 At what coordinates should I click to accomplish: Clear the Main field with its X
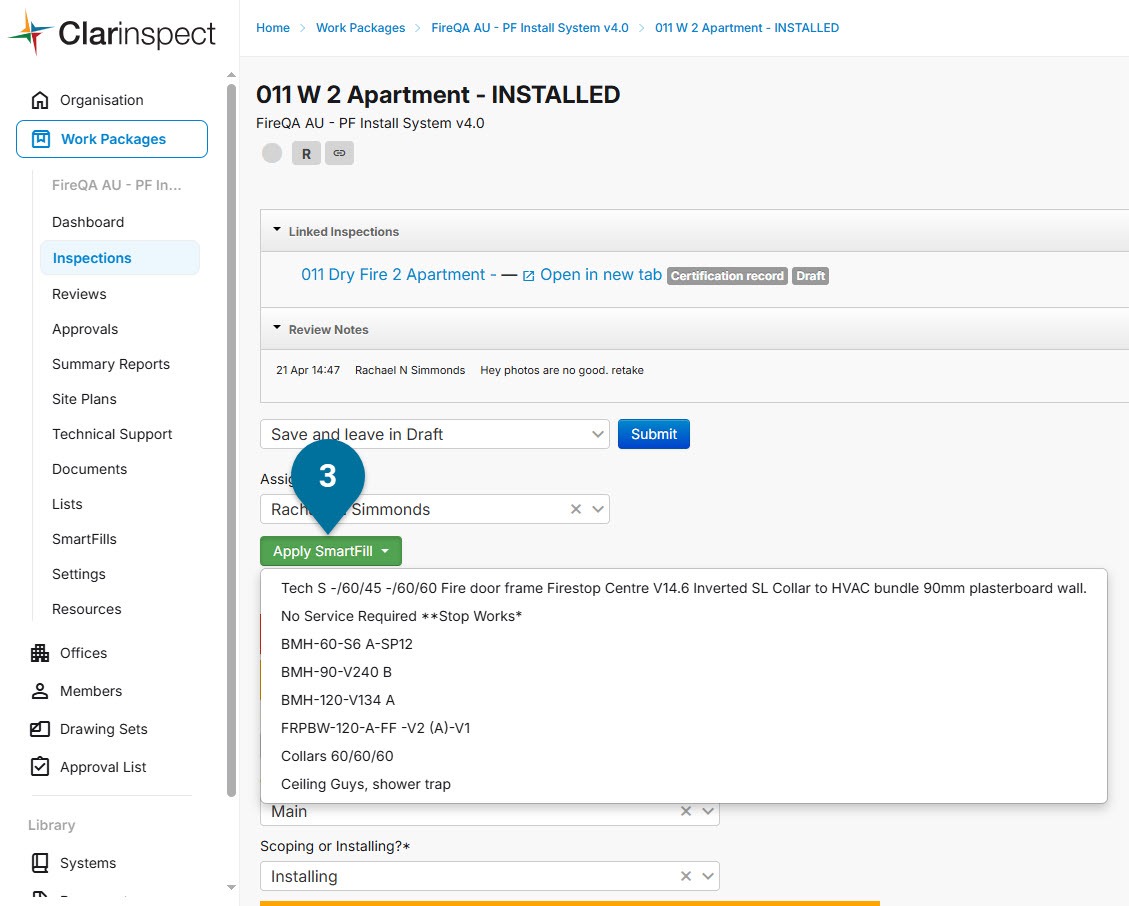[686, 812]
